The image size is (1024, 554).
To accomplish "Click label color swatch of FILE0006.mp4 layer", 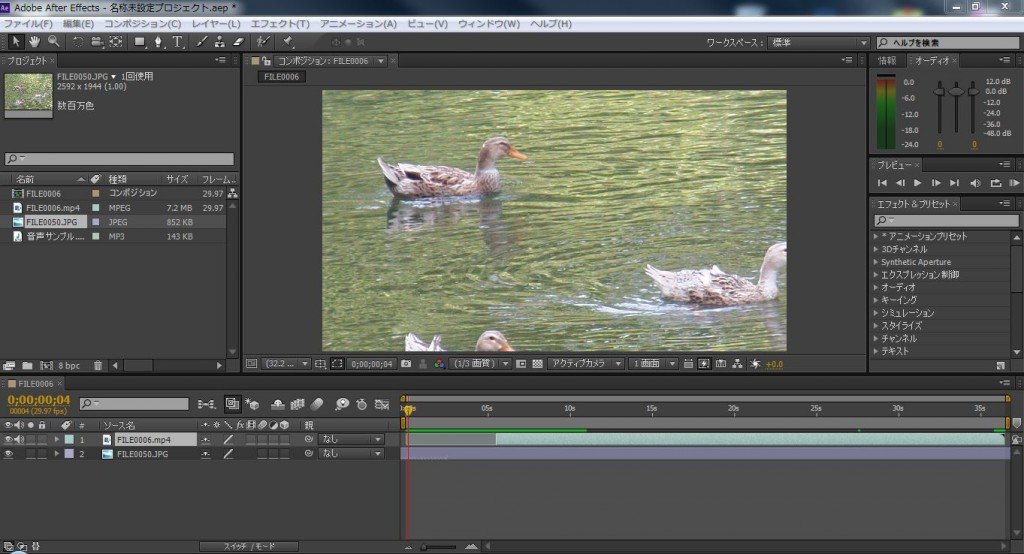I will pyautogui.click(x=69, y=440).
